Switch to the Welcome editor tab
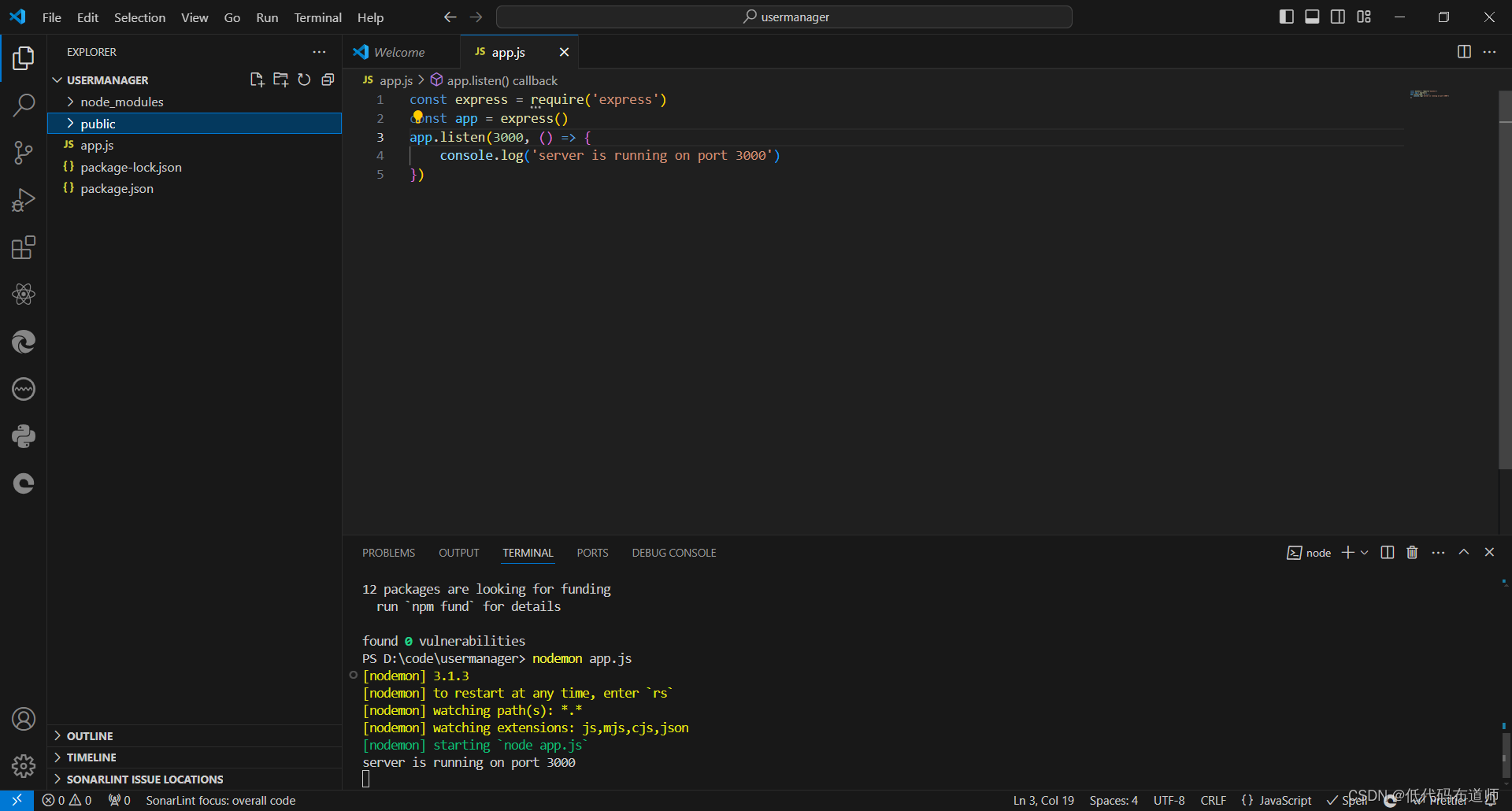 401,52
